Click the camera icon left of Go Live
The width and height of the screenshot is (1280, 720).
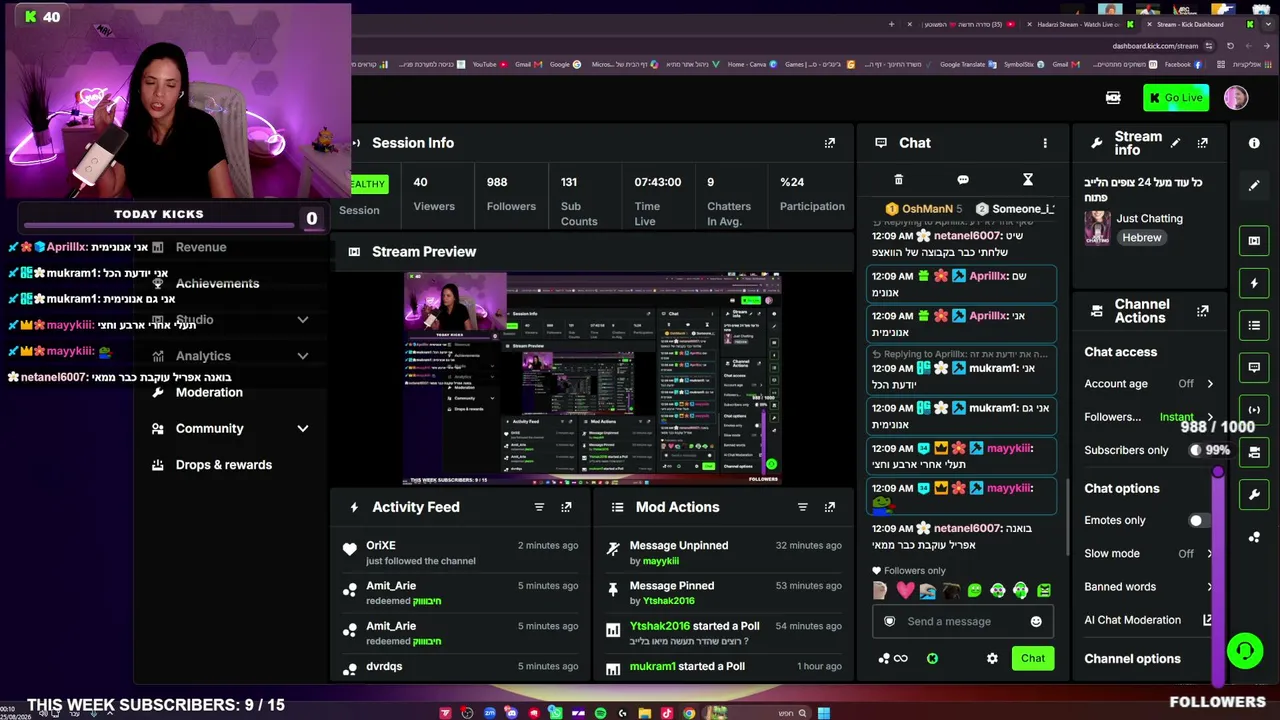tap(1113, 97)
